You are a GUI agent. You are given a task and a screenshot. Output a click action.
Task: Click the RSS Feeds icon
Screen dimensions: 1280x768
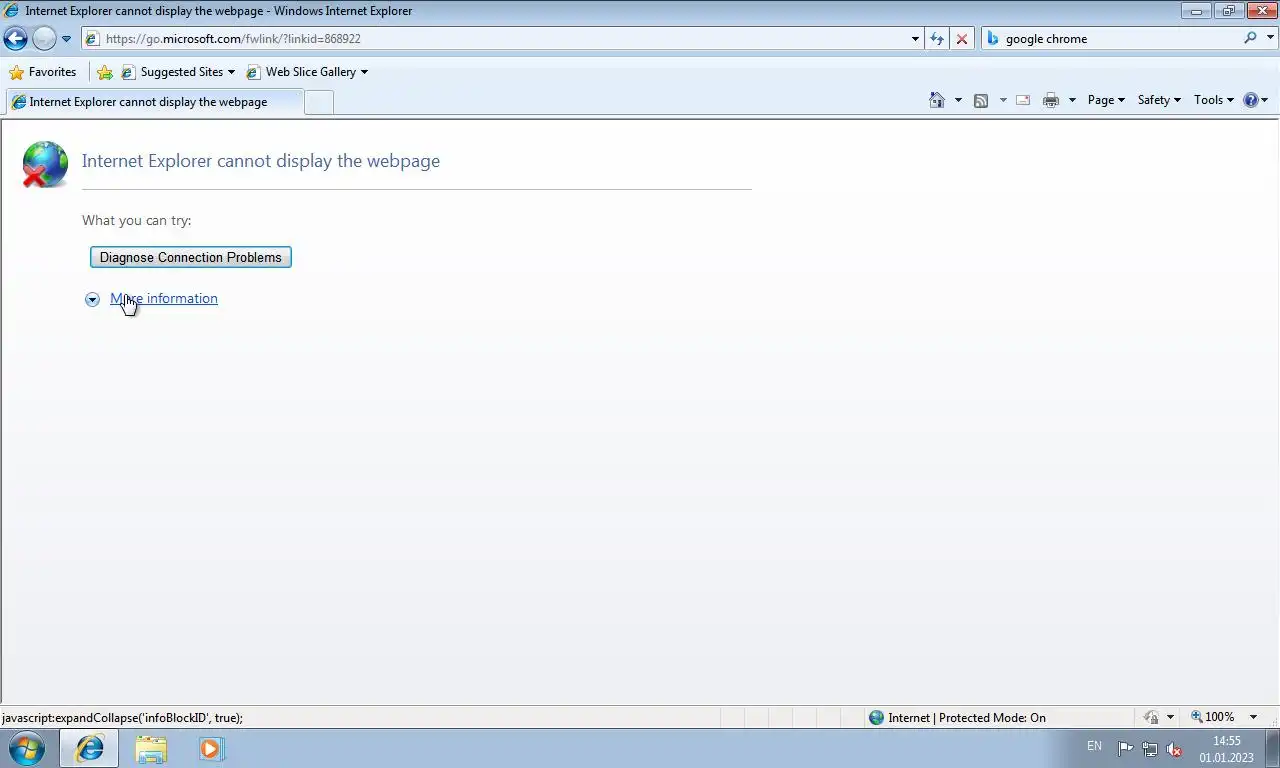(981, 100)
